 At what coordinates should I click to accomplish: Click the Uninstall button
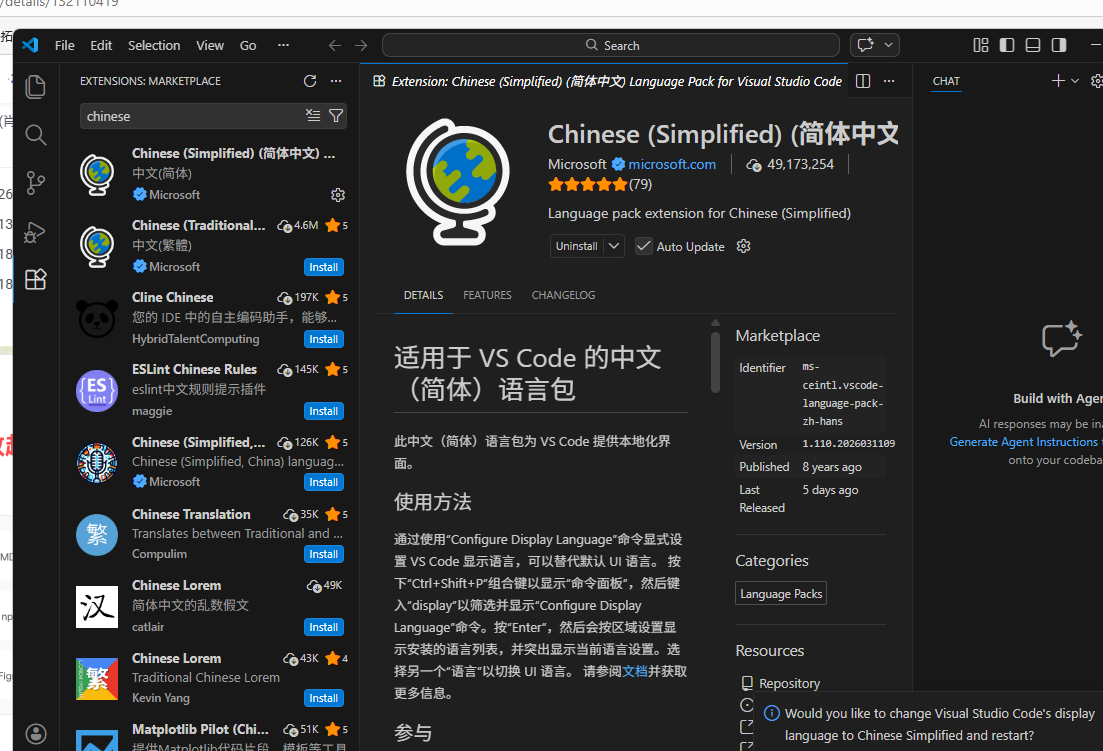pos(577,246)
